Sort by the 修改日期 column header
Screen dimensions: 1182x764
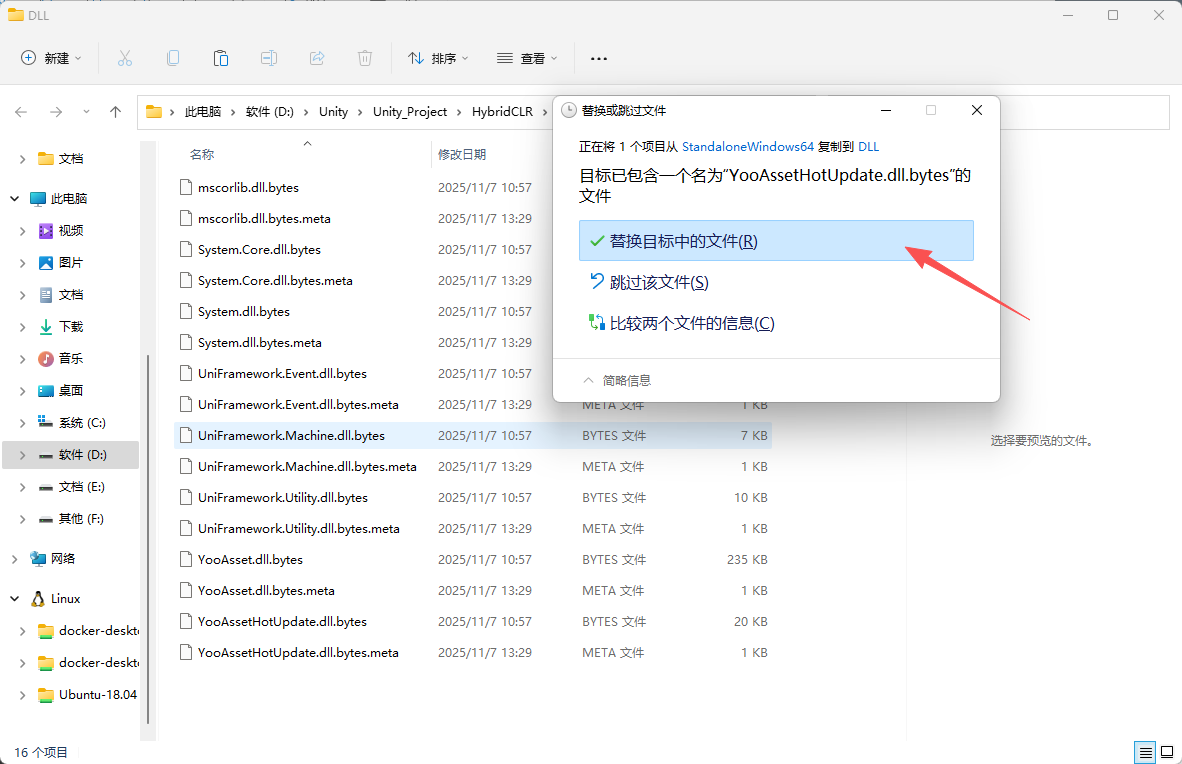point(461,154)
